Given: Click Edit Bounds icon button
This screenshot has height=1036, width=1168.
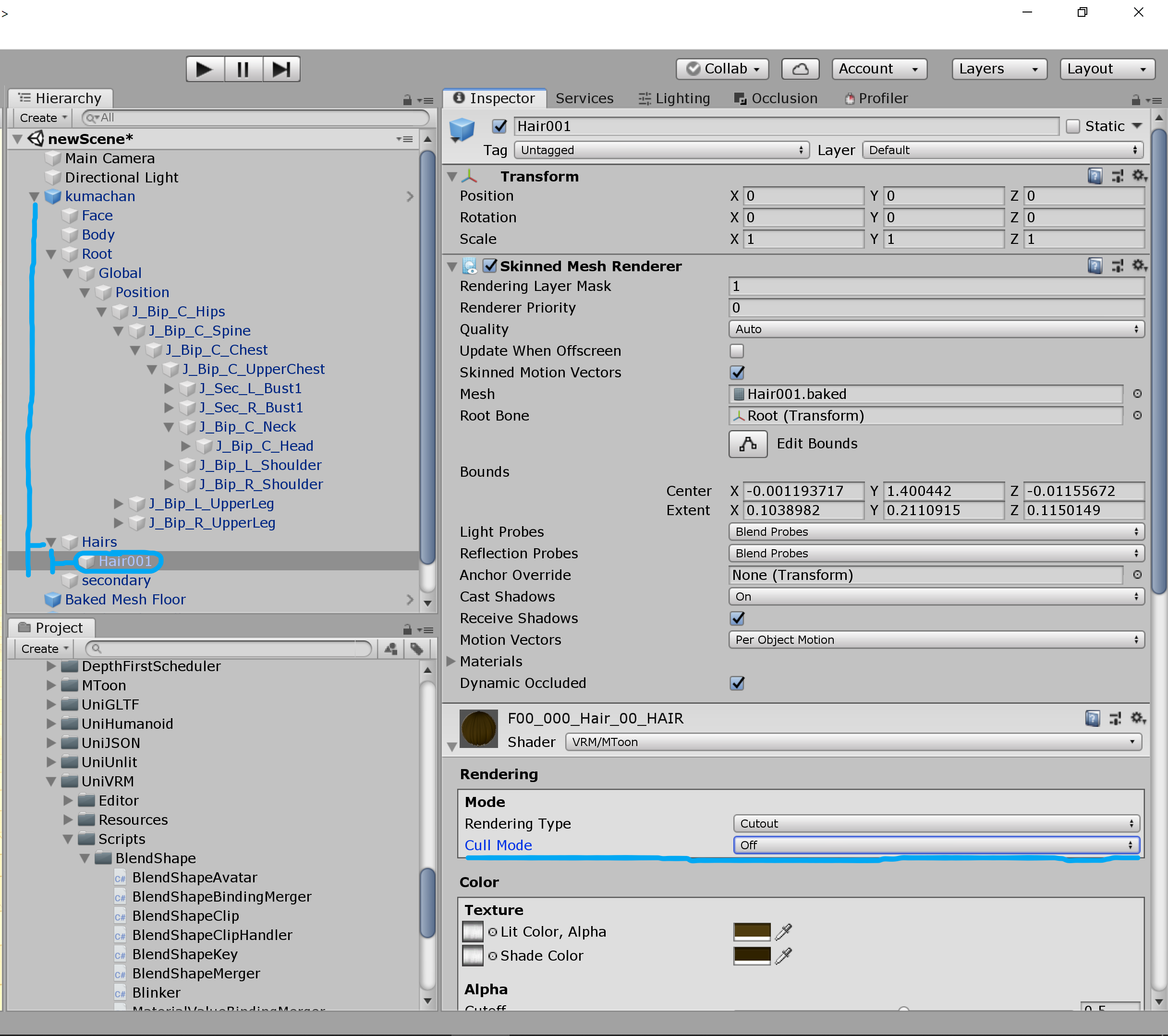Looking at the screenshot, I should (747, 444).
